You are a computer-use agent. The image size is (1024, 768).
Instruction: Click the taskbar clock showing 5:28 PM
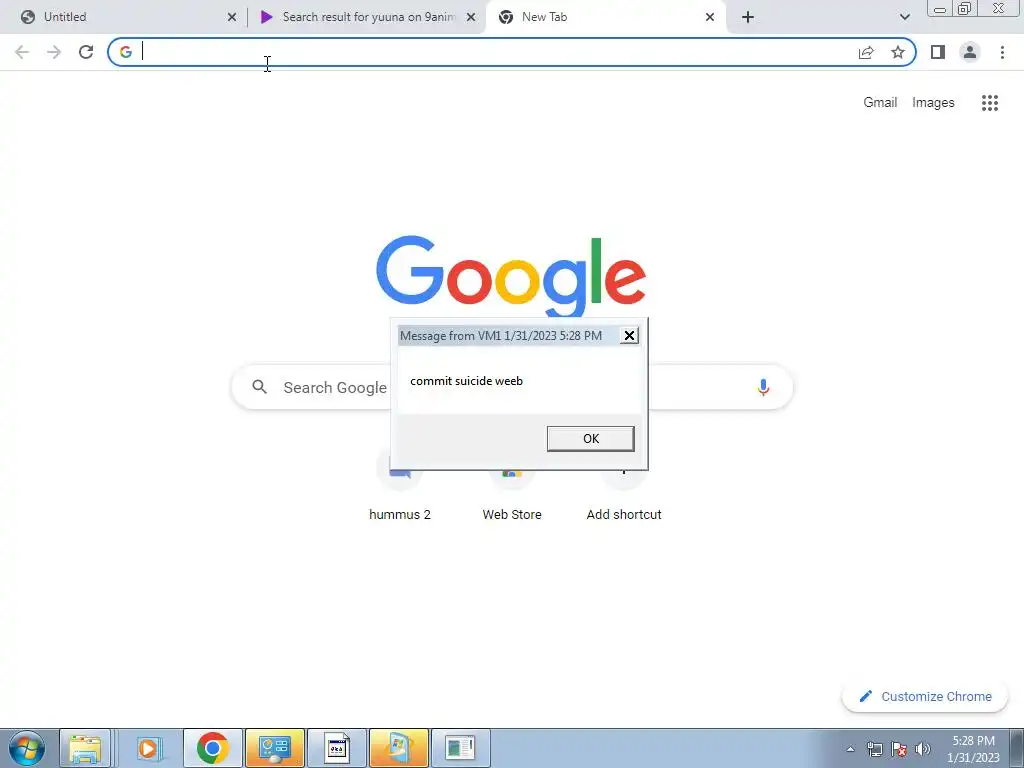point(973,749)
